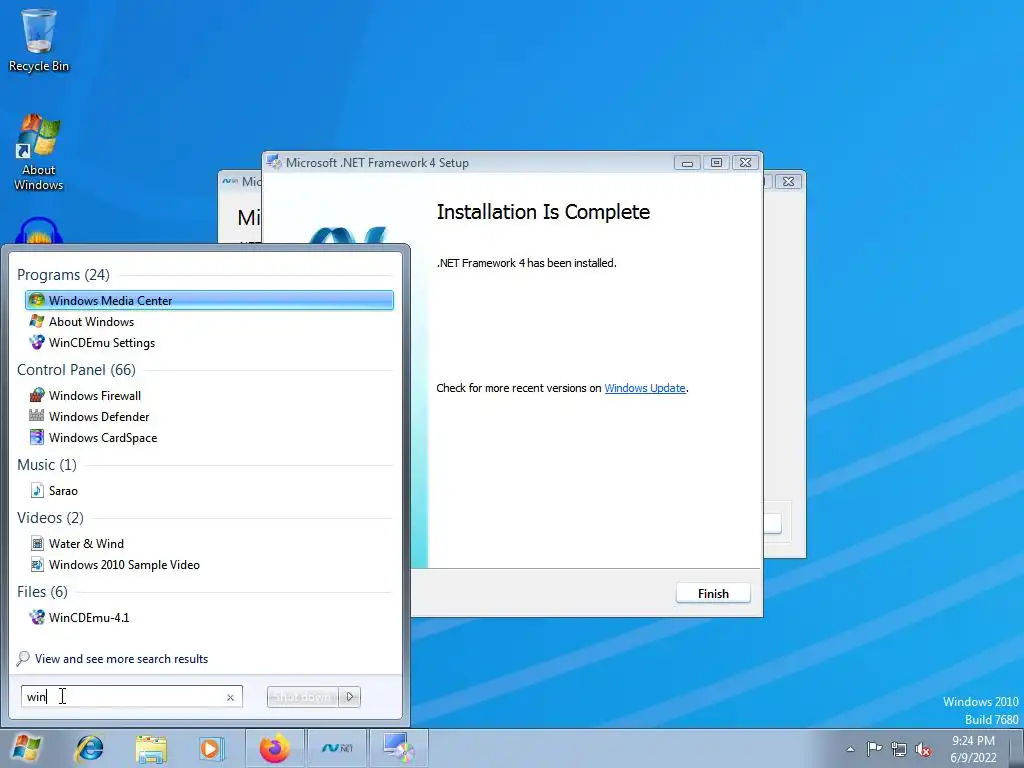The image size is (1024, 768).
Task: Open Windows Explorer folder on taskbar
Action: point(151,748)
